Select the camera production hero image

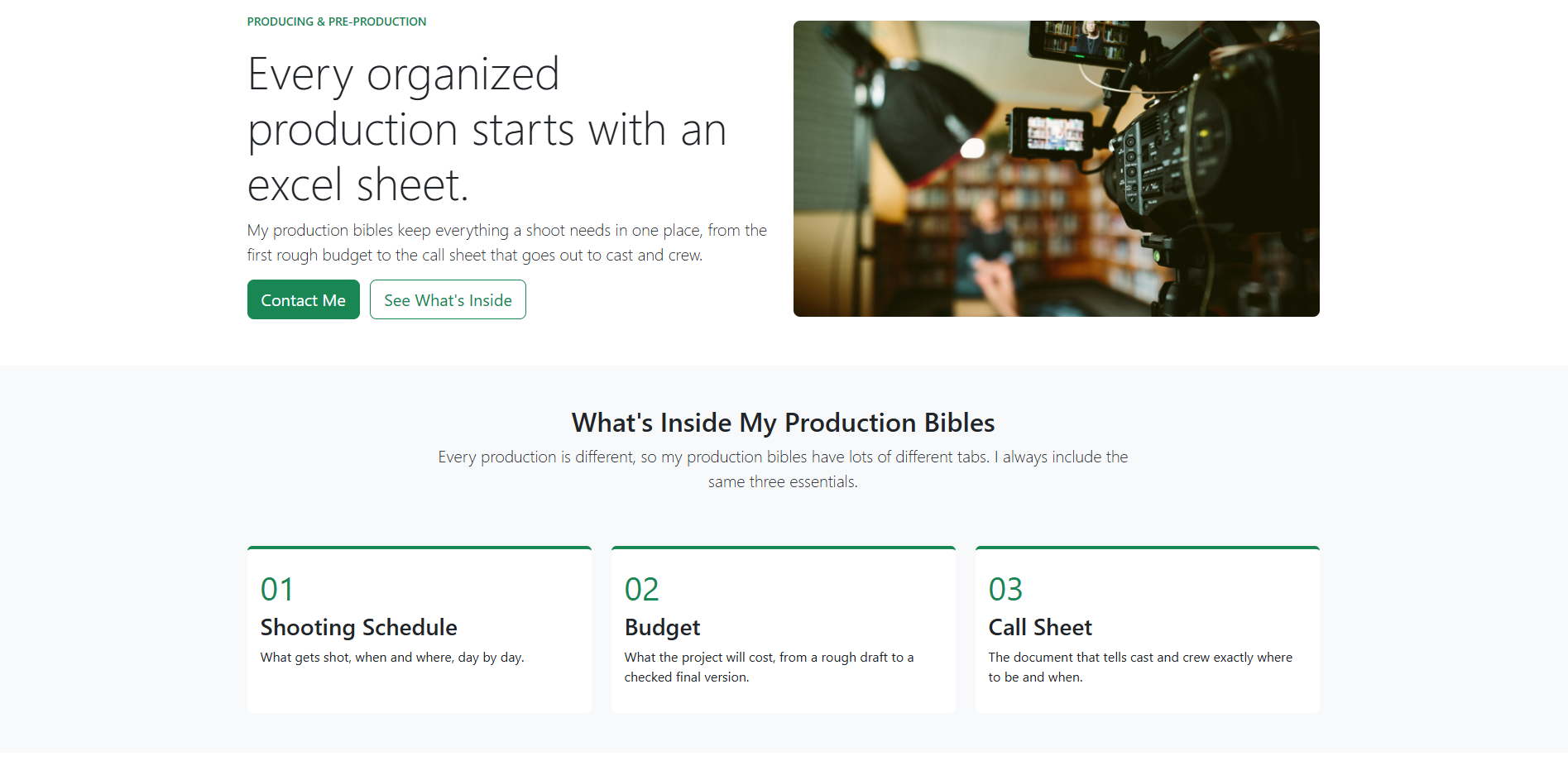[1056, 169]
